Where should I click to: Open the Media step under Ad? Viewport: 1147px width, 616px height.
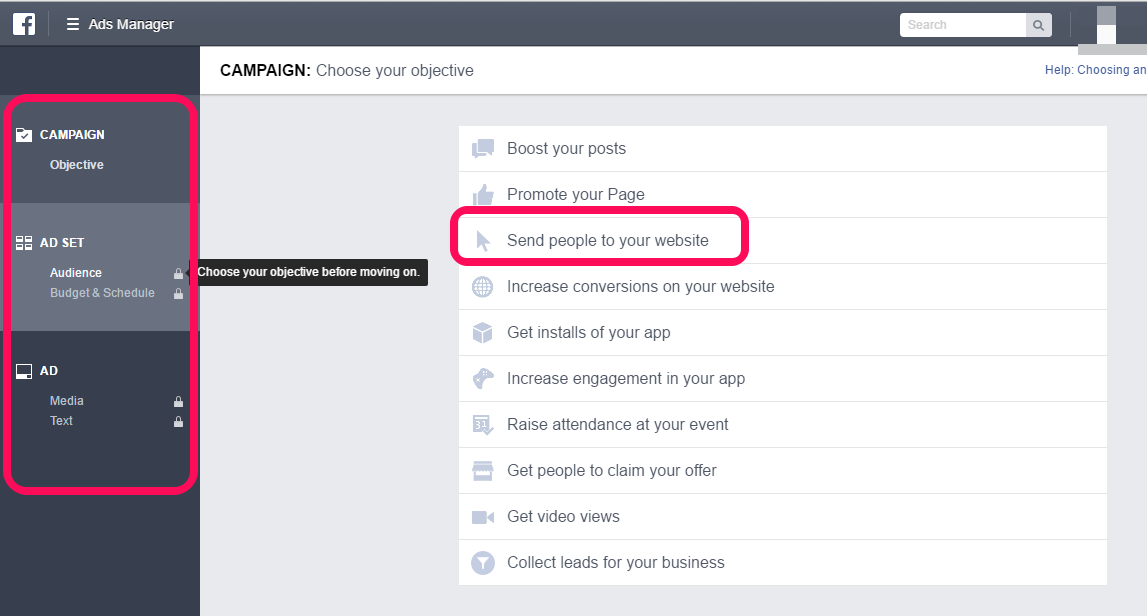pyautogui.click(x=67, y=401)
